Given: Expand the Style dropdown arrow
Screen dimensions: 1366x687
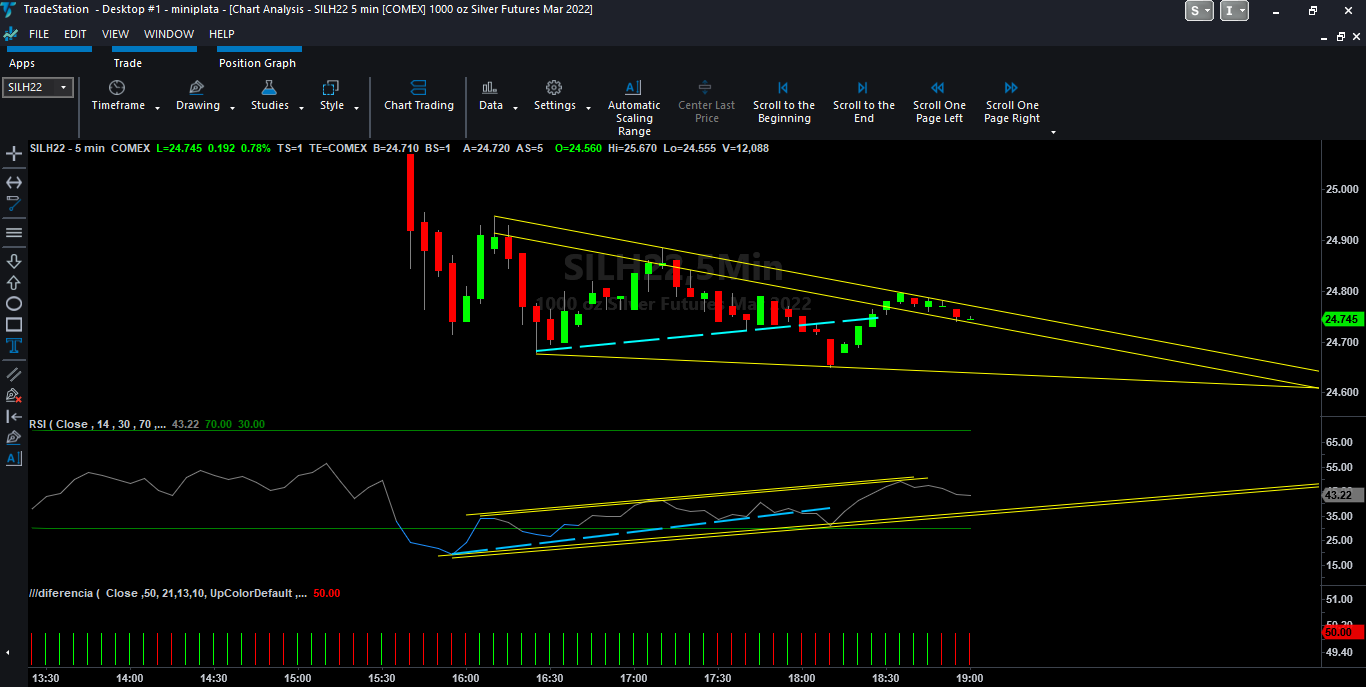Looking at the screenshot, I should [x=355, y=108].
